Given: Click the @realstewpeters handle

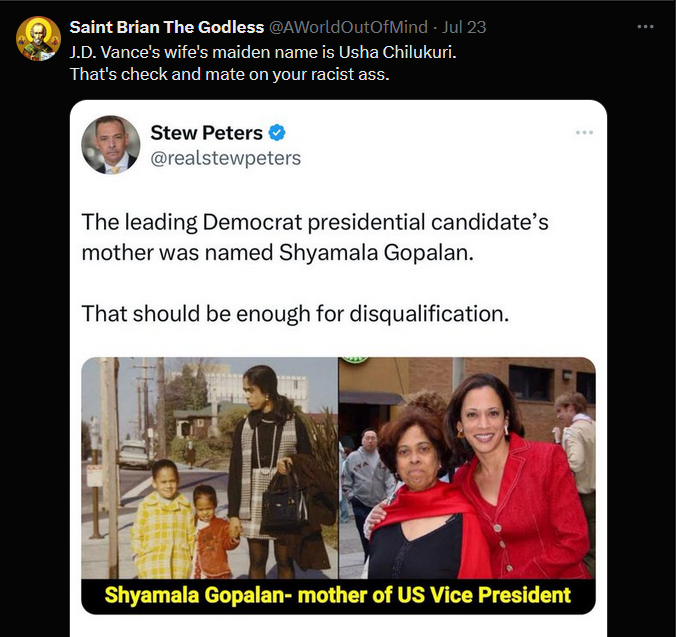Looking at the screenshot, I should coord(225,158).
